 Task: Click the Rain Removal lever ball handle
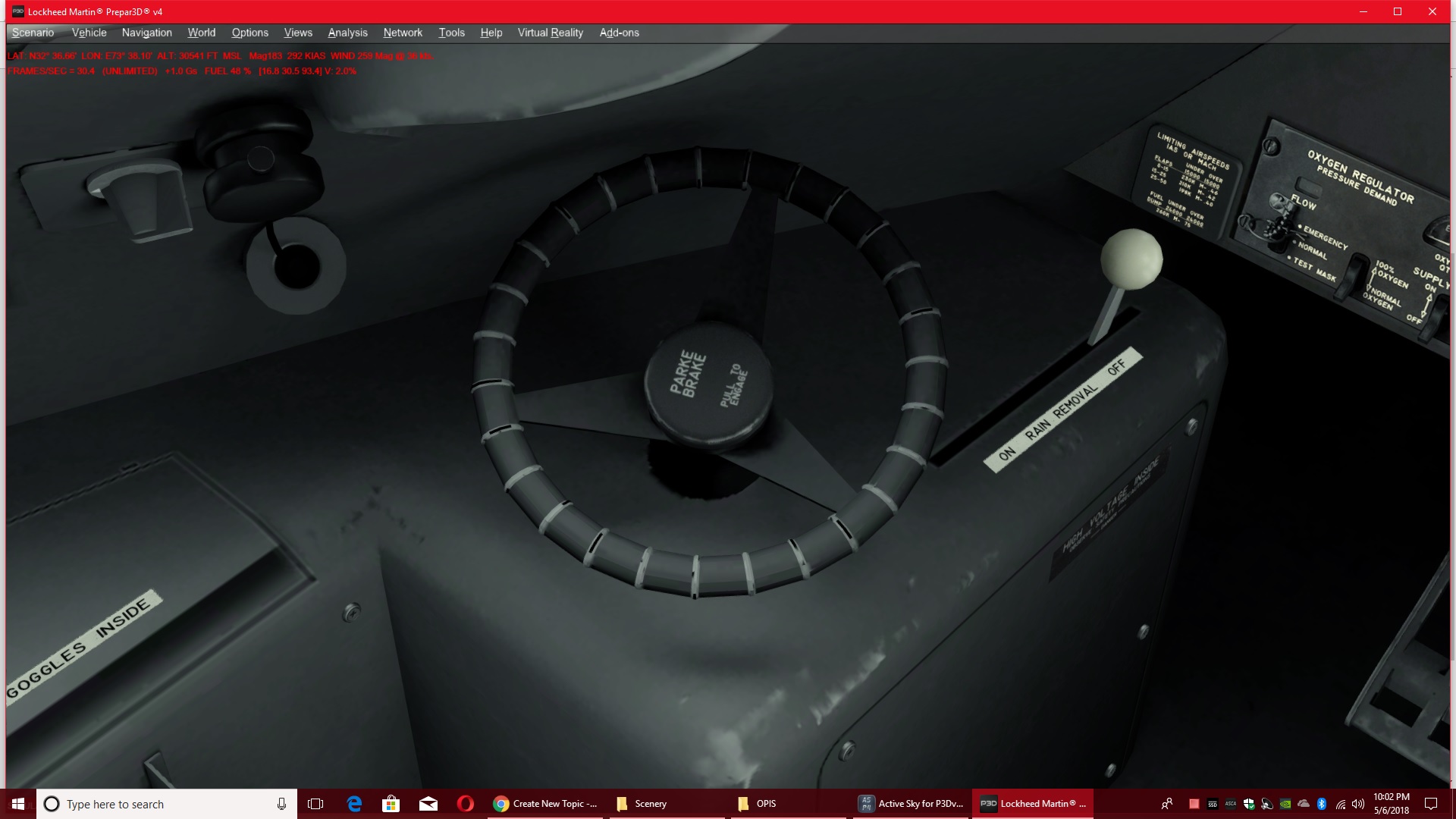(x=1131, y=259)
